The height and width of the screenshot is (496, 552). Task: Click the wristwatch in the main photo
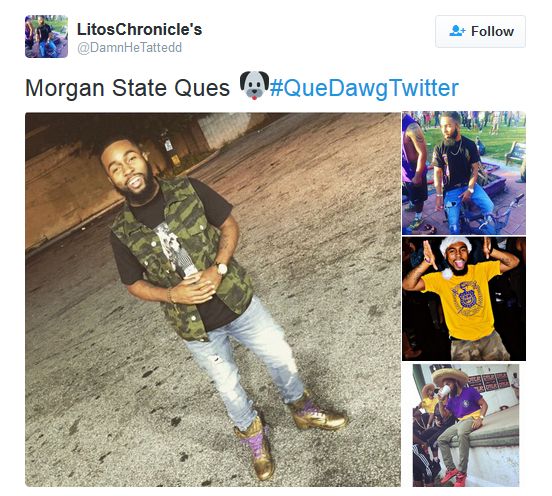click(221, 269)
